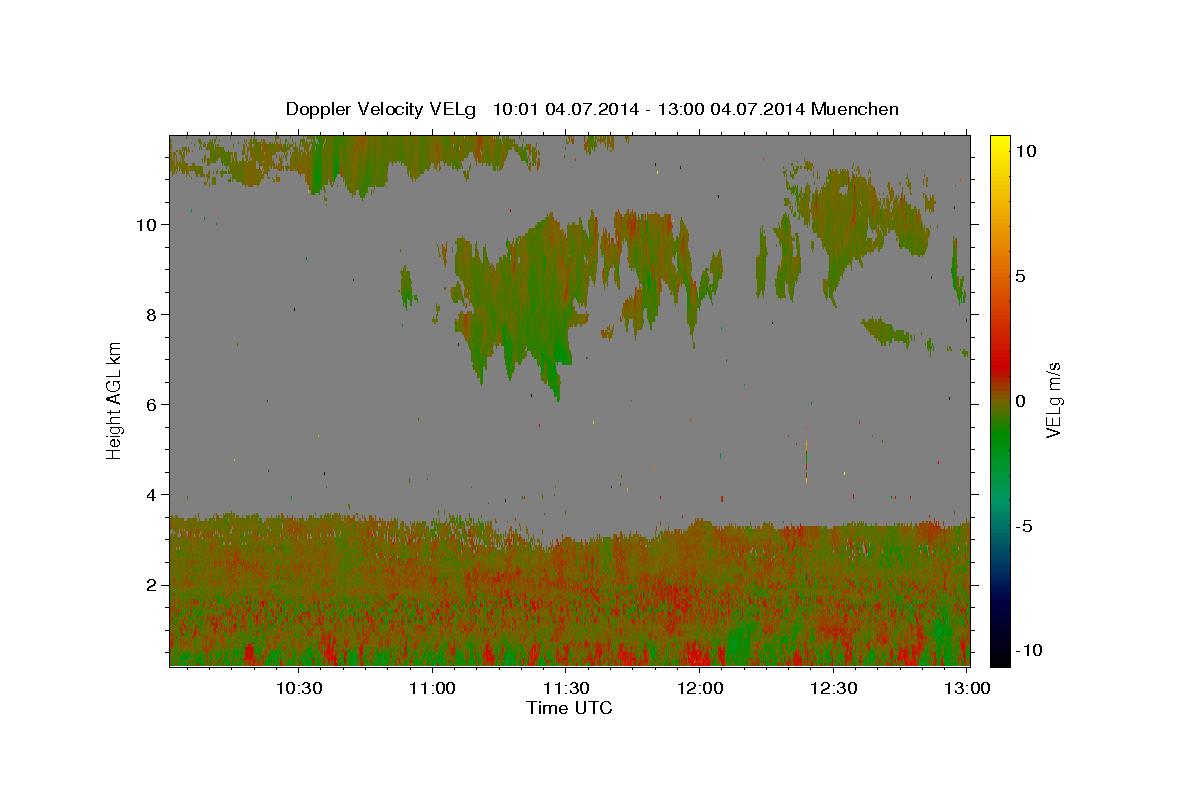
Task: Click the 'VELg m/s' colorbar label
Action: [1054, 400]
